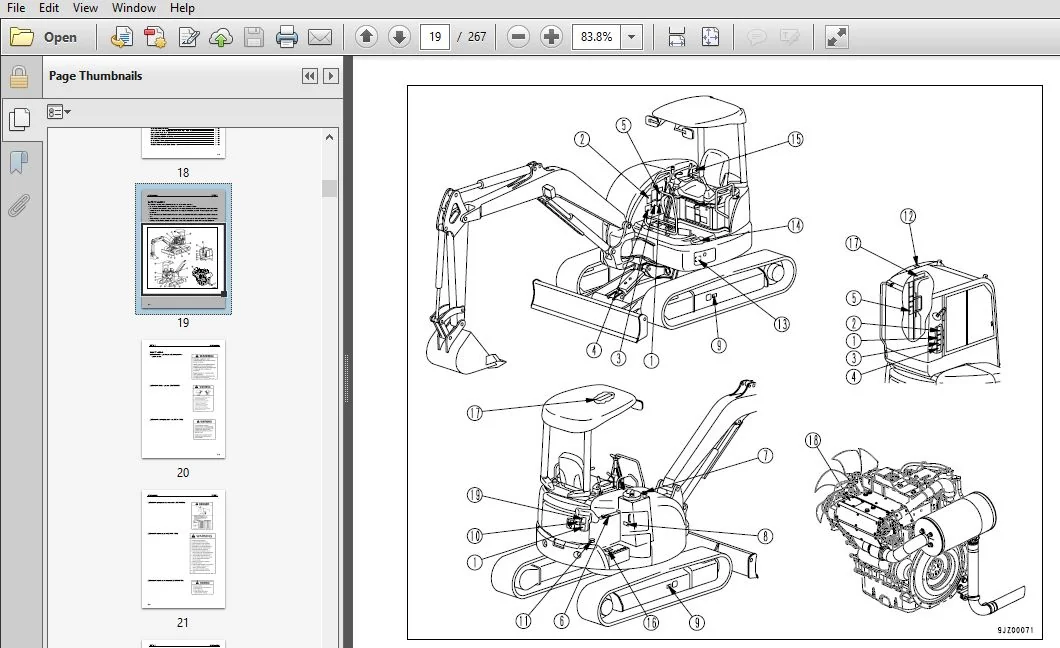Select page 19 thumbnail
Image resolution: width=1060 pixels, height=648 pixels.
(x=183, y=248)
